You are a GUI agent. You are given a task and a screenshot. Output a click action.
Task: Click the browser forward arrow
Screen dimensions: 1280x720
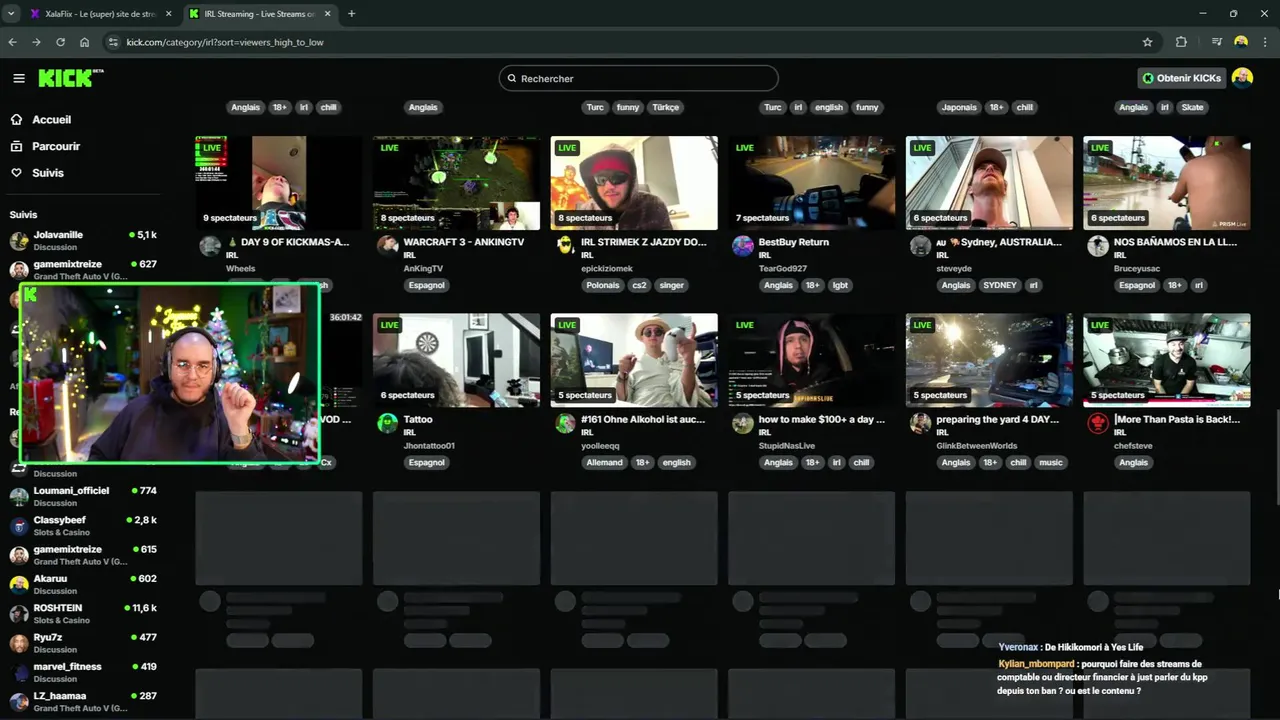point(36,42)
